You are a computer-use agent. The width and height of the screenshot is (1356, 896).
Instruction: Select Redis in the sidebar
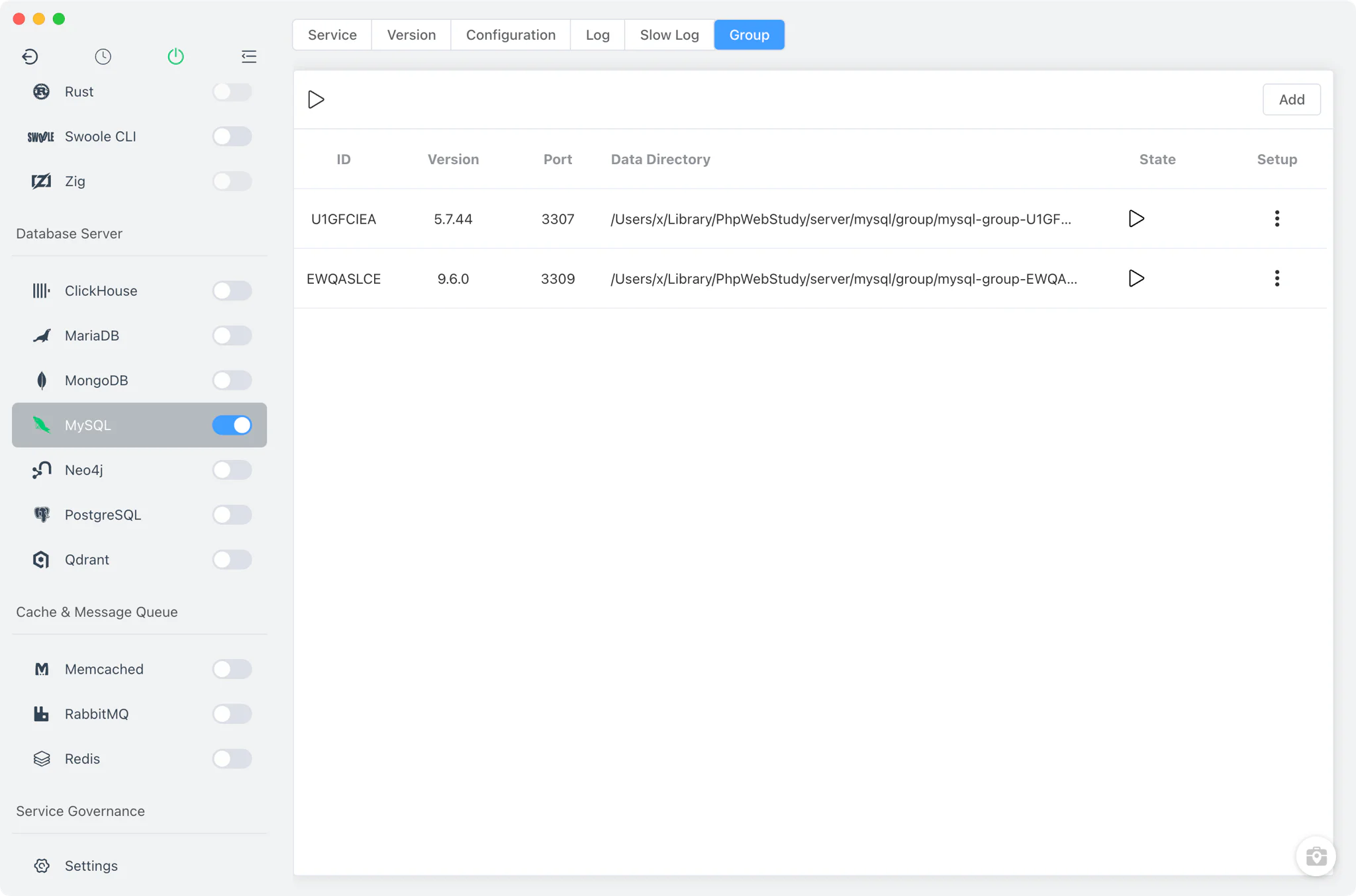(x=139, y=759)
